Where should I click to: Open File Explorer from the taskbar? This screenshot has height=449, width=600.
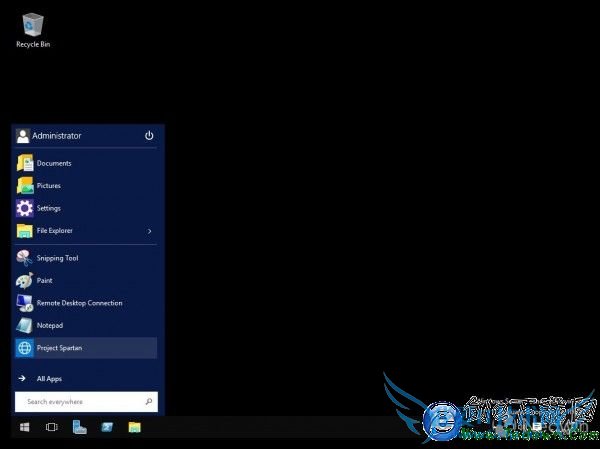click(x=135, y=427)
